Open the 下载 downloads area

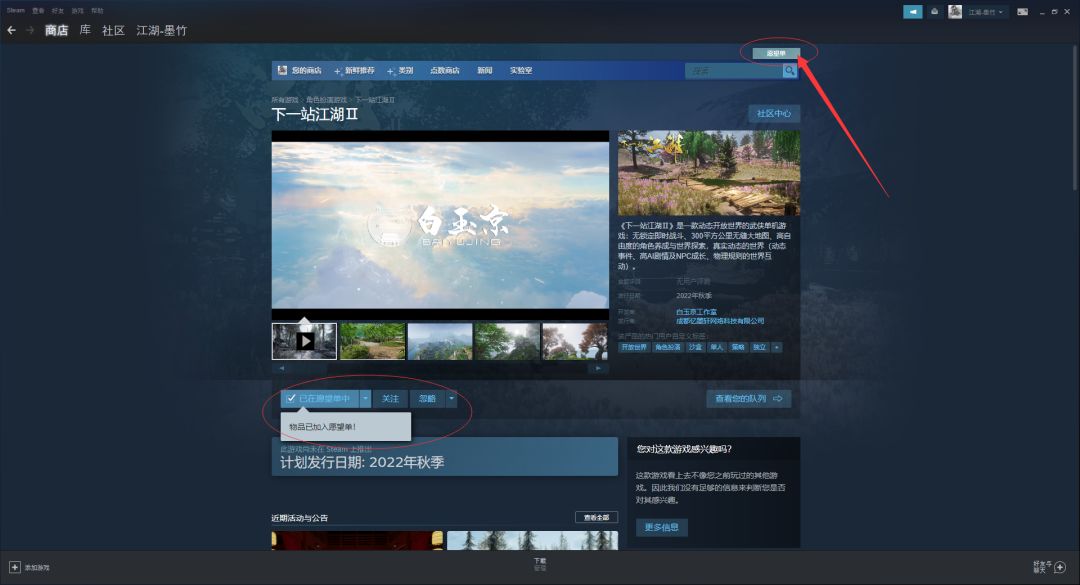pyautogui.click(x=540, y=564)
